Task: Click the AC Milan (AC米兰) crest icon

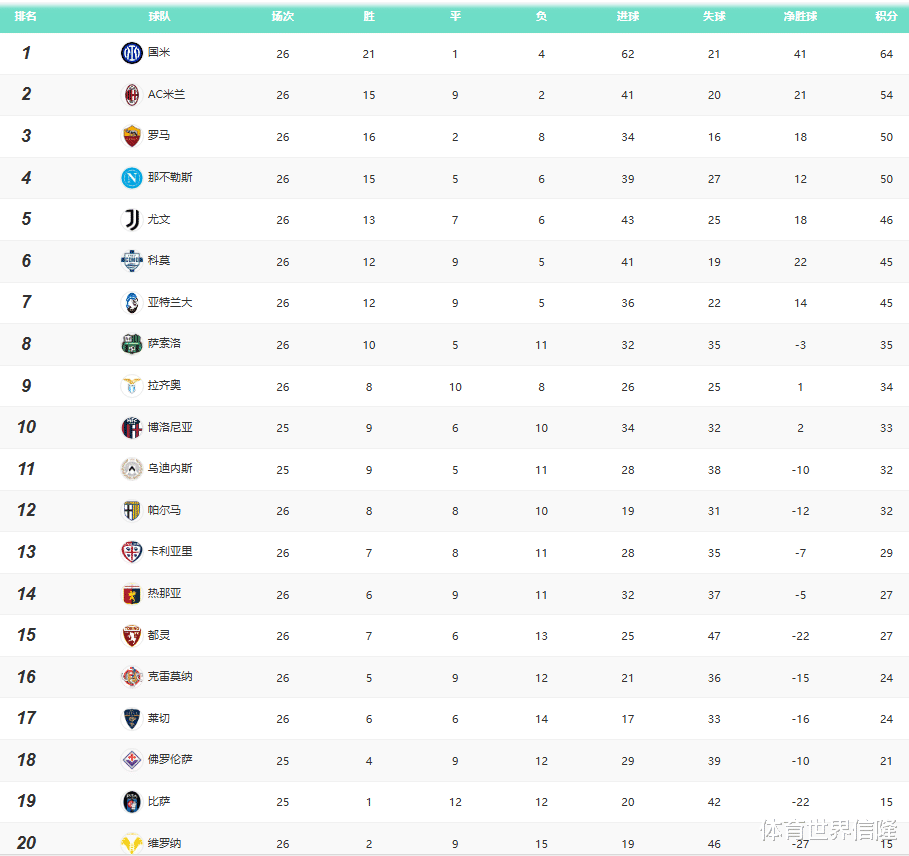Action: (x=131, y=95)
